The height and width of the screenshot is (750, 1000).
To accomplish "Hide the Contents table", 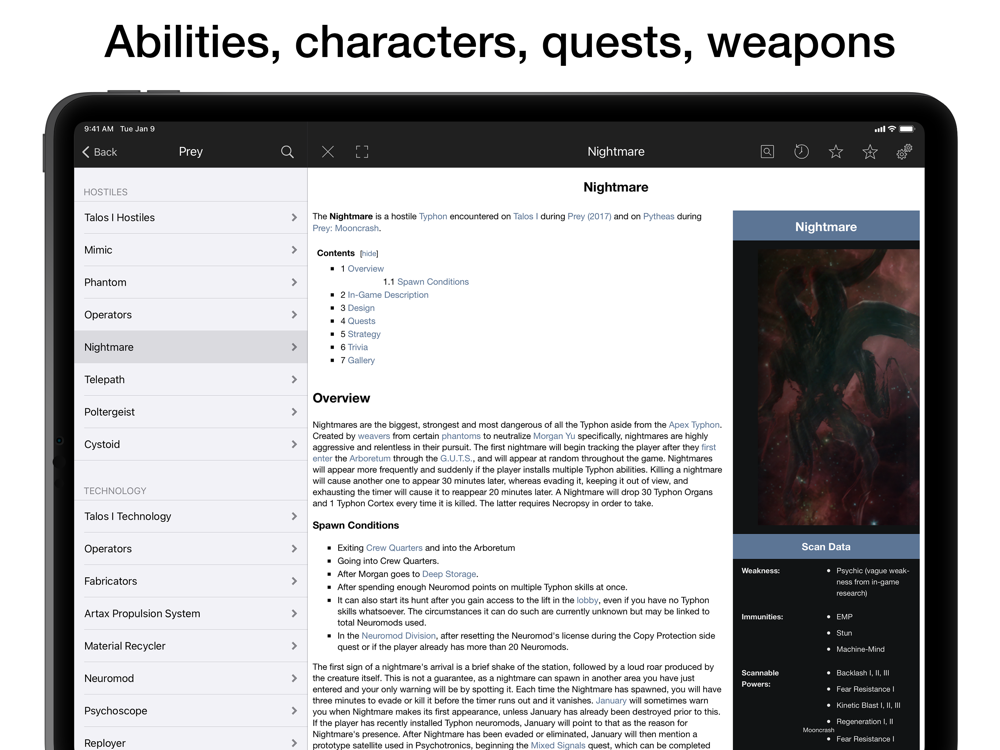I will (x=369, y=254).
